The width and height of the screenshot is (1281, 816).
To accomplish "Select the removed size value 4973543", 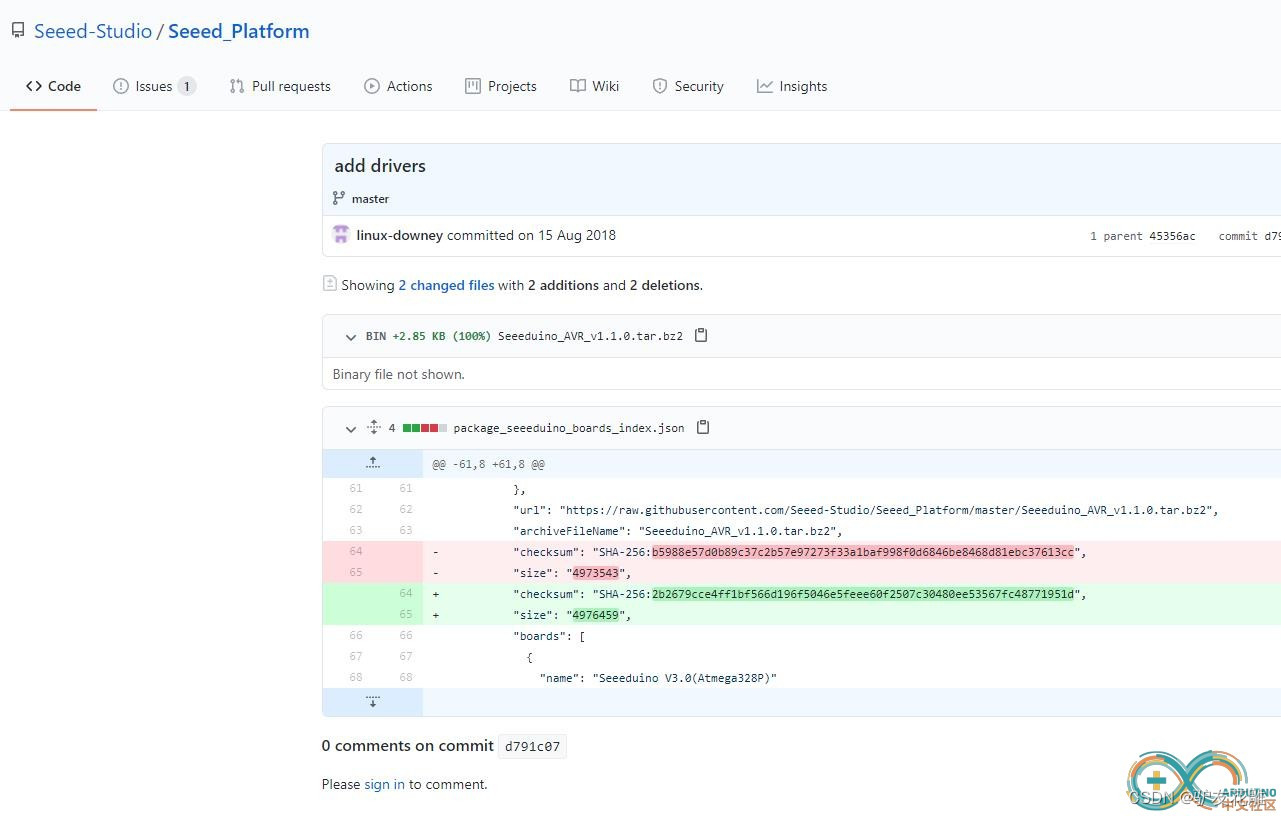I will (x=595, y=573).
